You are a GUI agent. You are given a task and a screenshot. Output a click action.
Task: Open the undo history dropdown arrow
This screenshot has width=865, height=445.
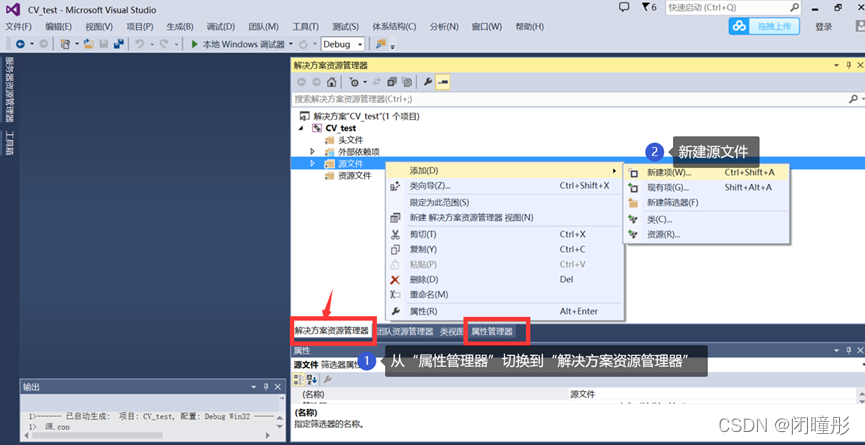(x=151, y=44)
